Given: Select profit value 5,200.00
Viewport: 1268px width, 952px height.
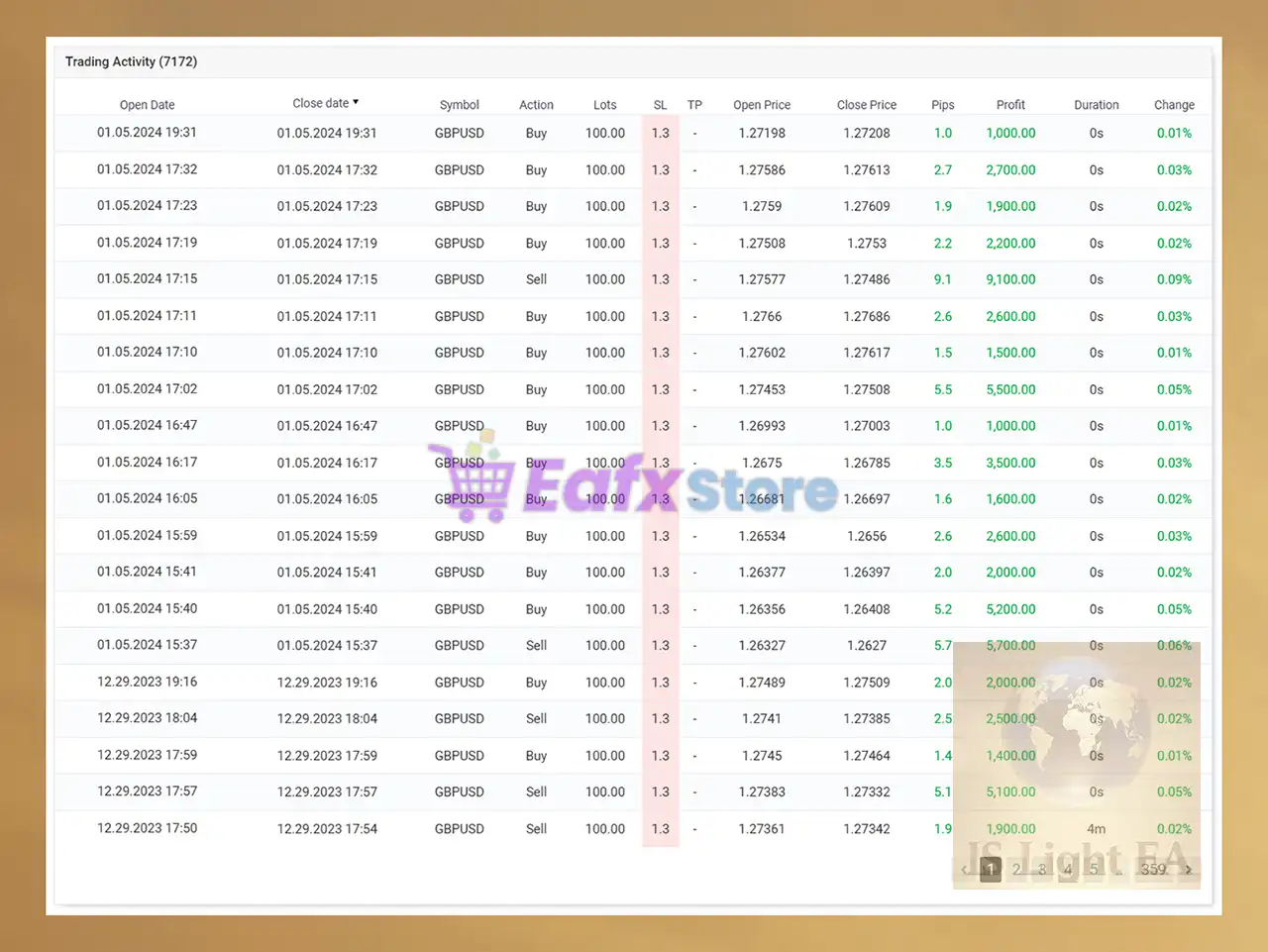Looking at the screenshot, I should (1010, 609).
